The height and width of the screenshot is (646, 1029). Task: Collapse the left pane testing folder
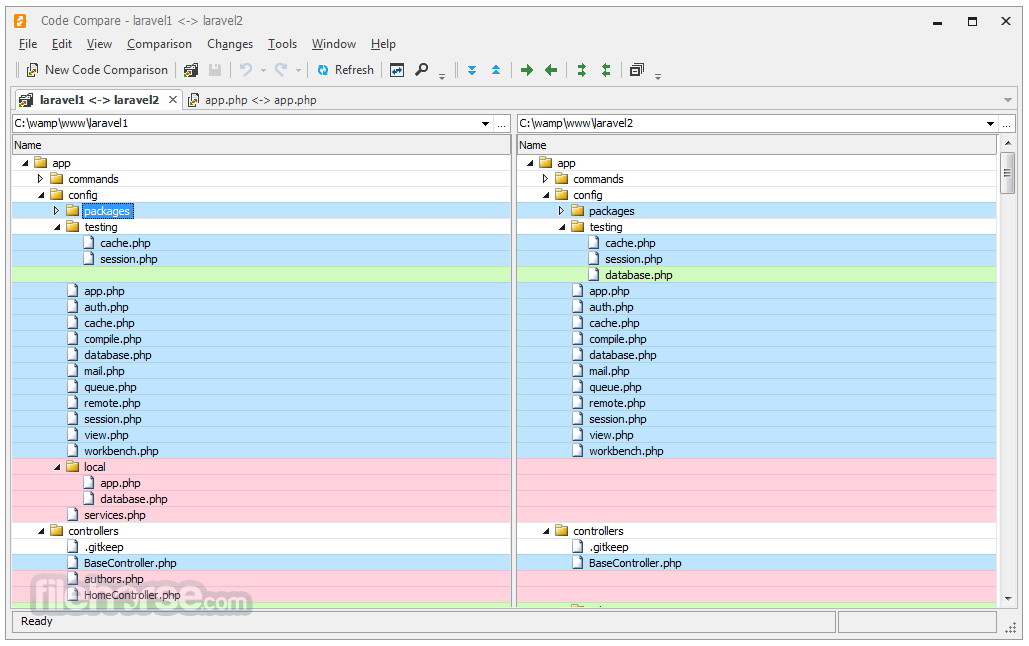(56, 227)
